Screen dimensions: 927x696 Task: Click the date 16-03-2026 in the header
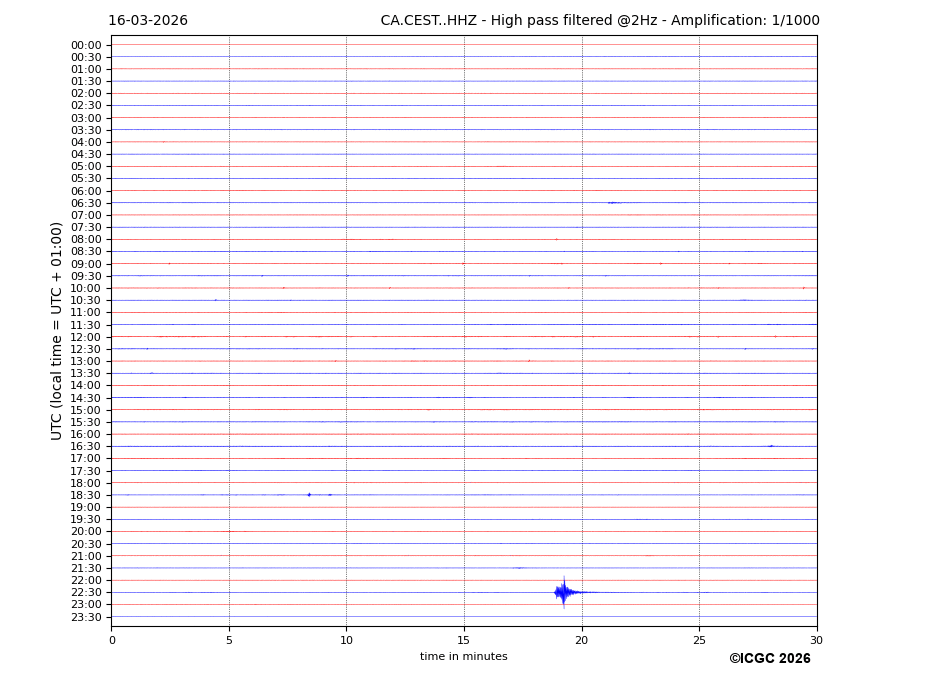[148, 21]
